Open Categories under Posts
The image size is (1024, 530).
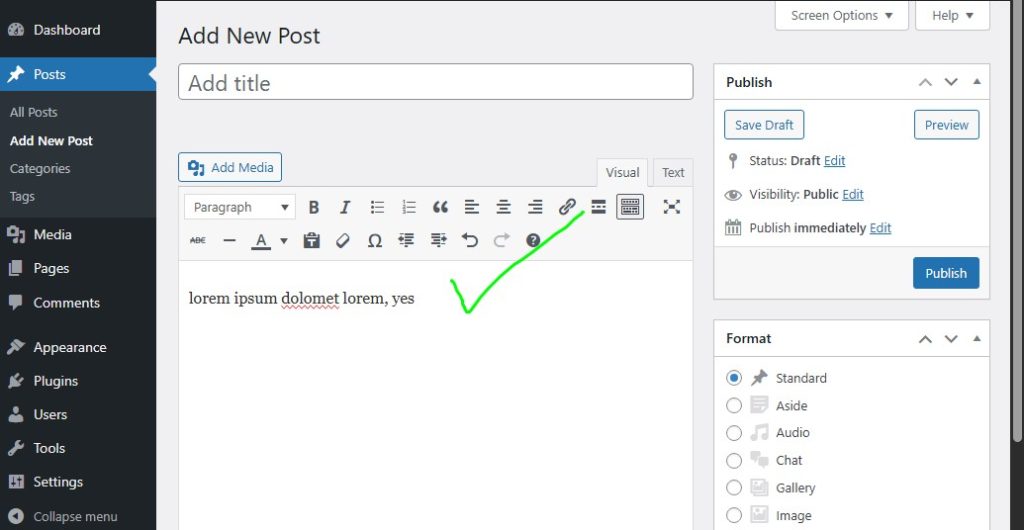[40, 168]
